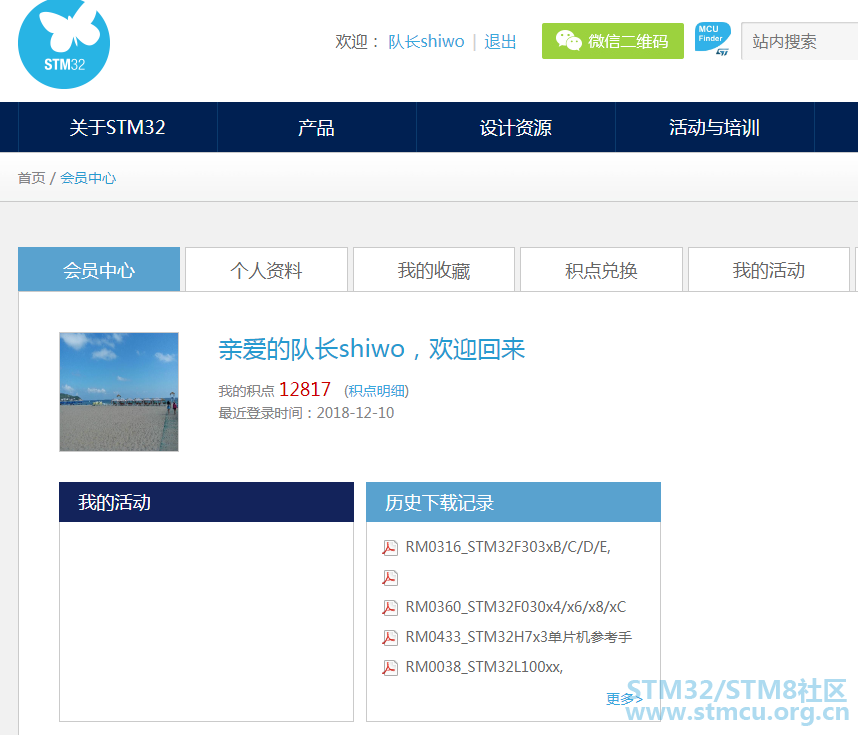Image resolution: width=858 pixels, height=735 pixels.
Task: Go to 首页 in the breadcrumb
Action: (31, 178)
